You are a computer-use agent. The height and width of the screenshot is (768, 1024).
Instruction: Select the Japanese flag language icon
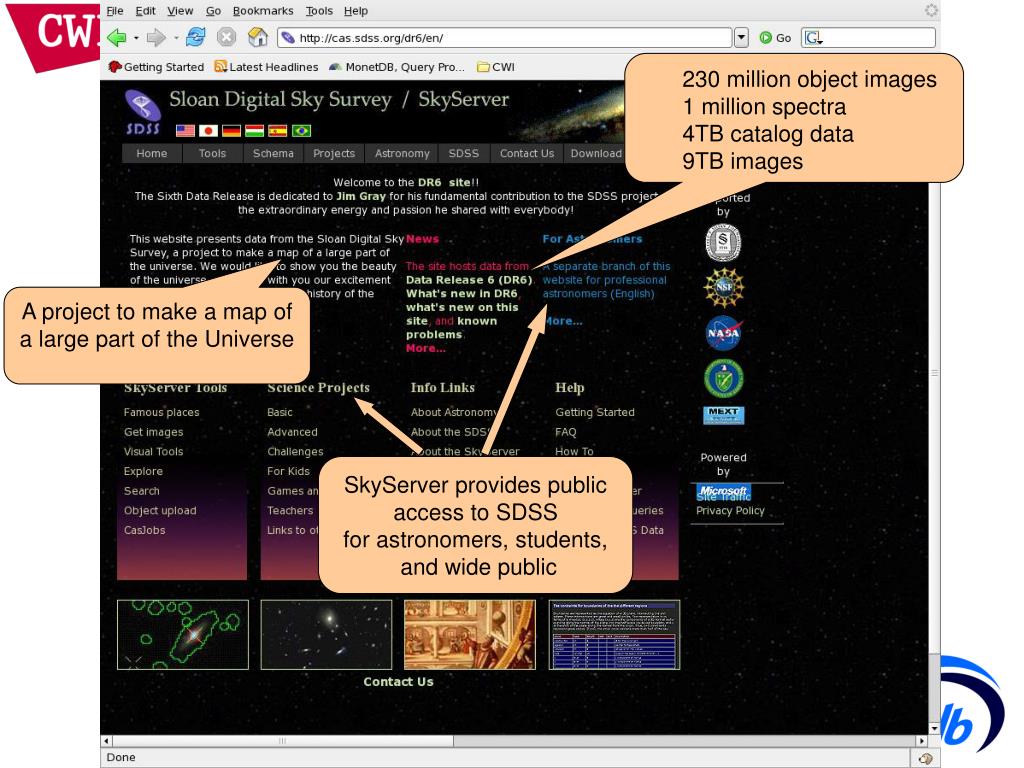[208, 131]
